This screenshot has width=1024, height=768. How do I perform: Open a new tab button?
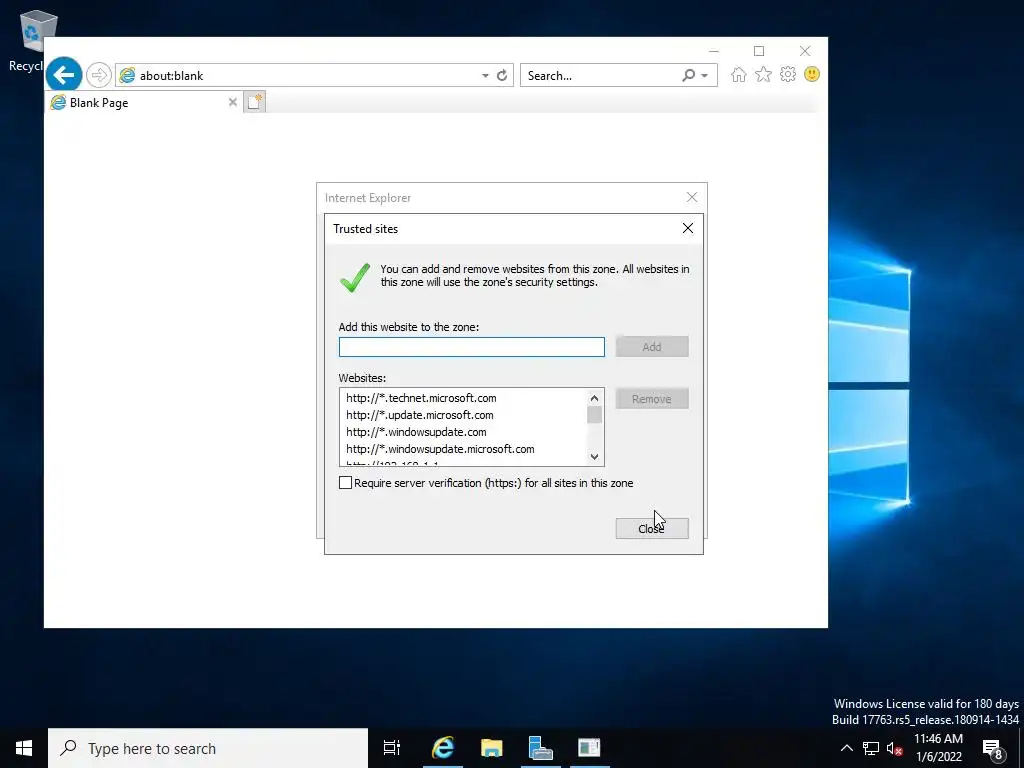coord(255,102)
